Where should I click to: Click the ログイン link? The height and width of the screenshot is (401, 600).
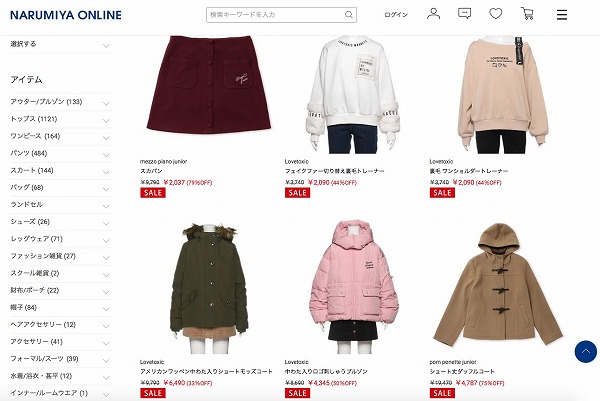(x=396, y=15)
